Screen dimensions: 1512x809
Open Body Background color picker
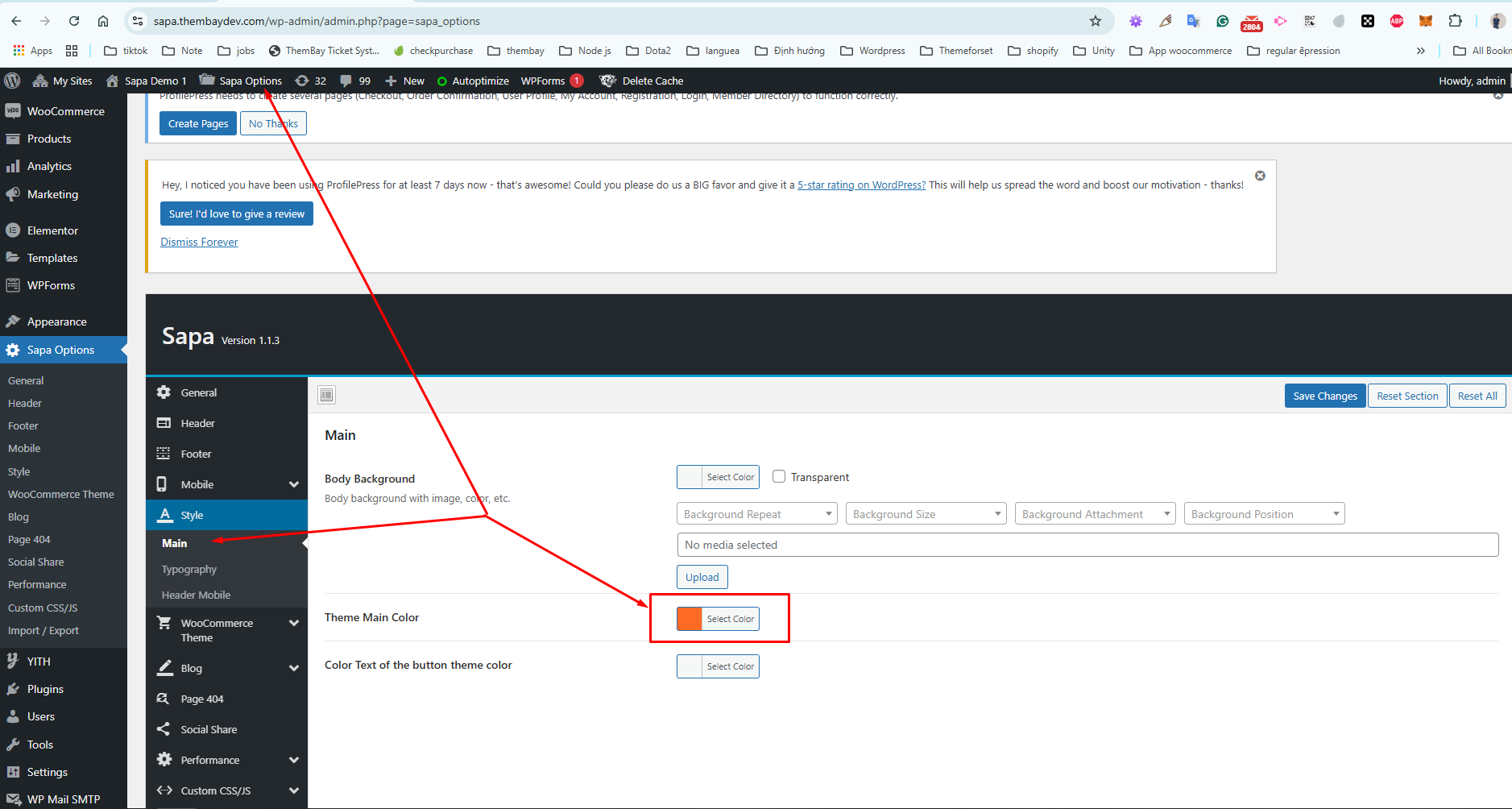point(718,477)
